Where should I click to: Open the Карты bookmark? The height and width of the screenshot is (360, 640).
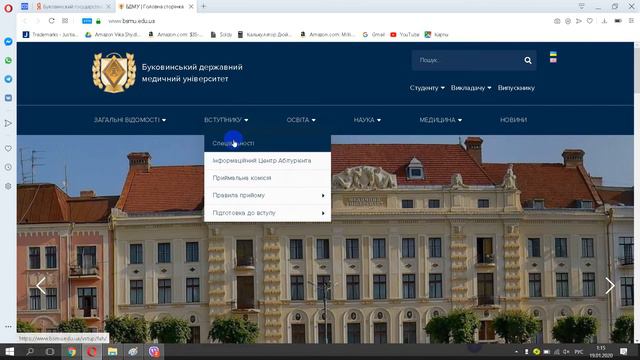point(436,35)
